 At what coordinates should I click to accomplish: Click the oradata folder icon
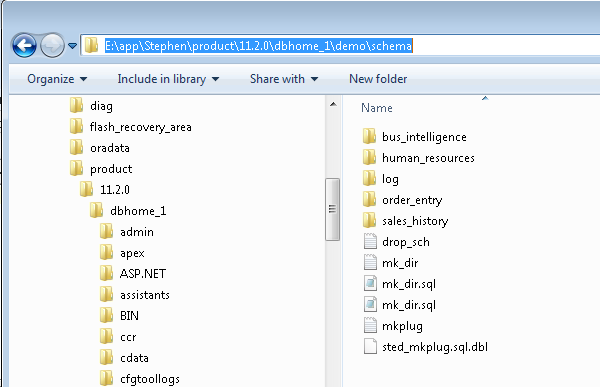pyautogui.click(x=77, y=147)
